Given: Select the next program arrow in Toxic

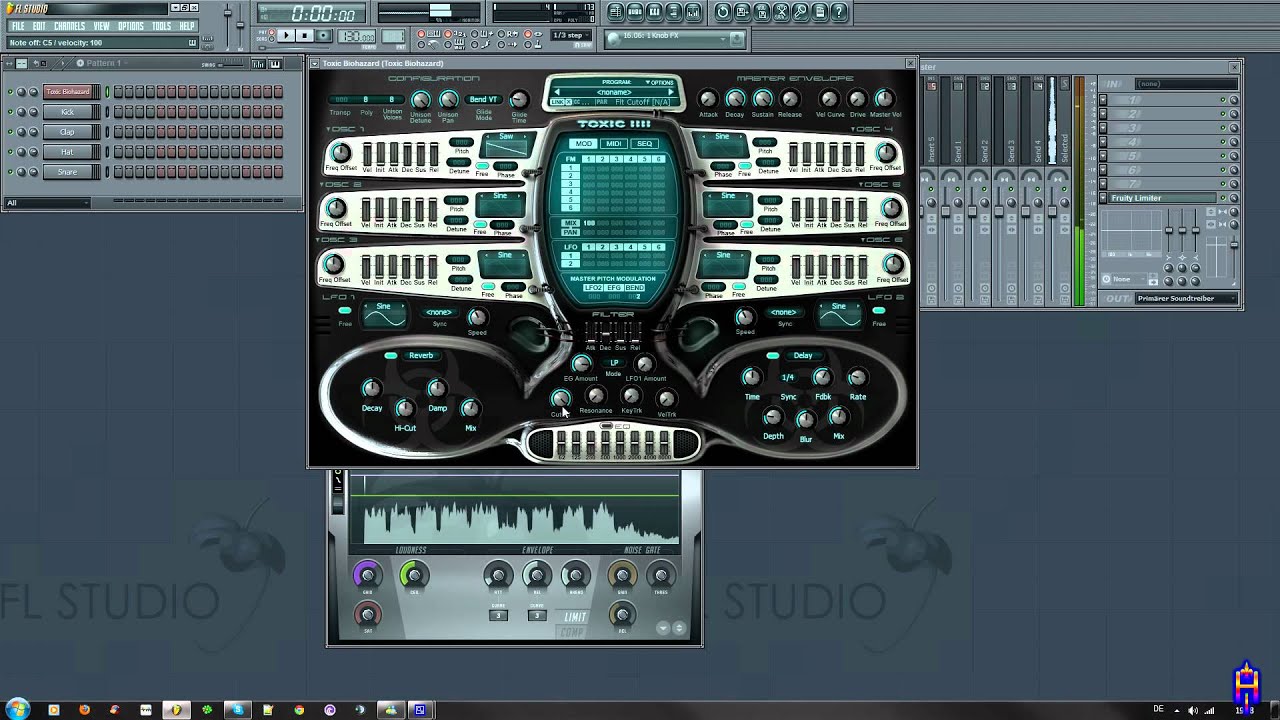Looking at the screenshot, I should [671, 92].
